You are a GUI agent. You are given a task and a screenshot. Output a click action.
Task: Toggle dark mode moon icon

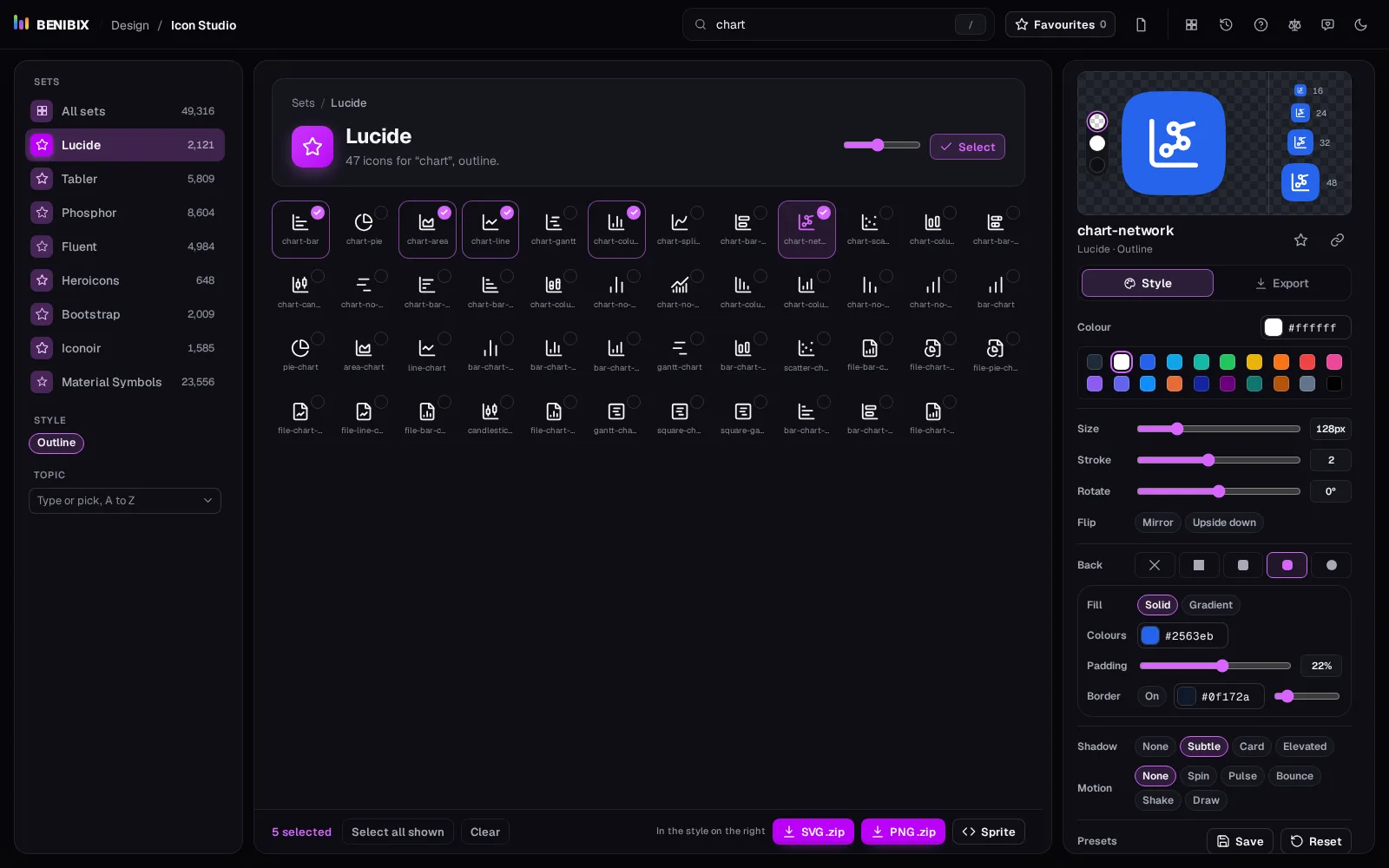pos(1361,24)
